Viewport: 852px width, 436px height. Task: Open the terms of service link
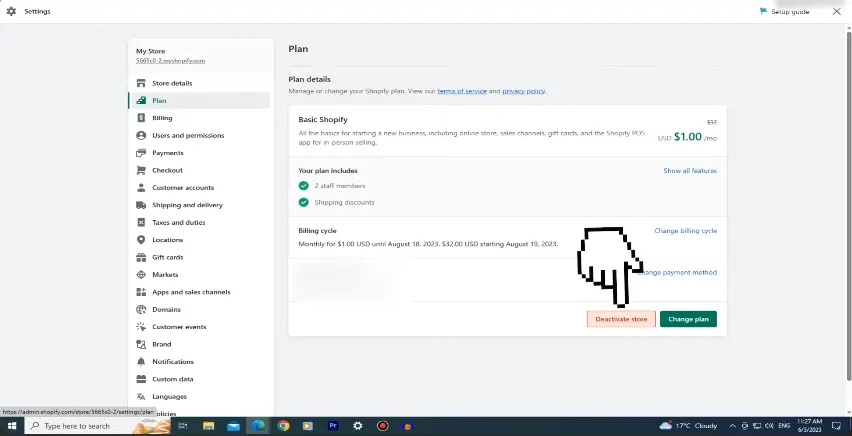(x=462, y=91)
